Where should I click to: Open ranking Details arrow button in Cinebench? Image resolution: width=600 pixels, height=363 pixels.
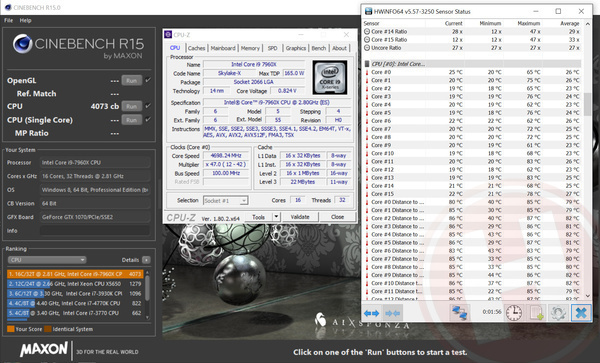[x=146, y=260]
